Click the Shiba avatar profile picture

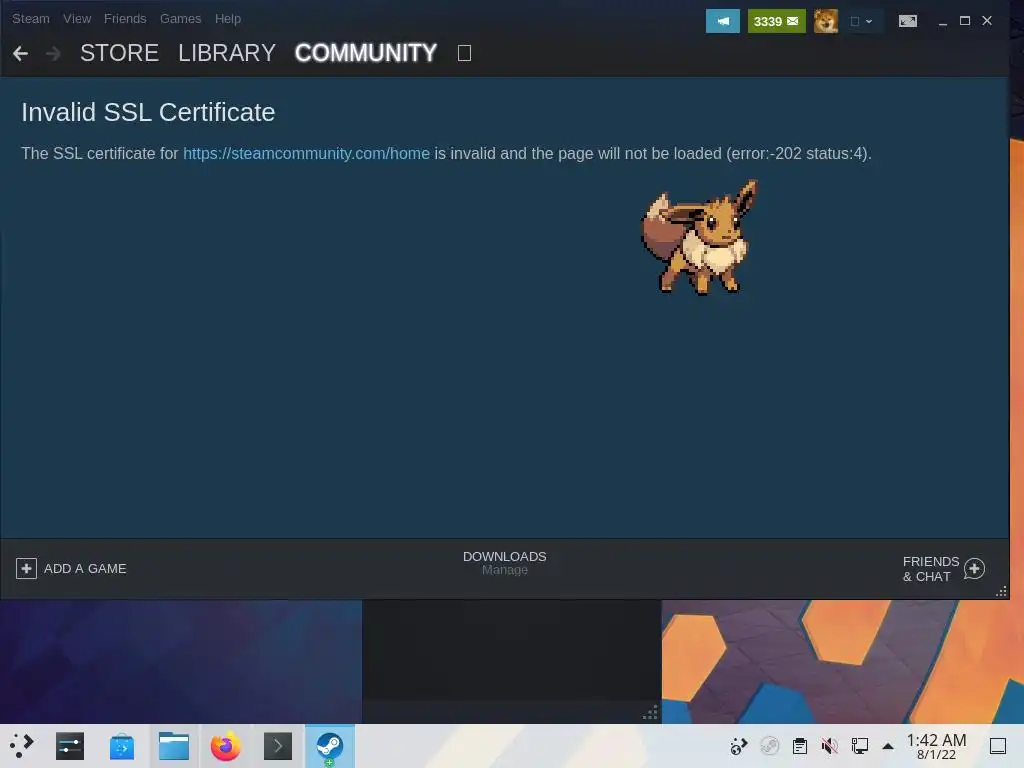tap(826, 21)
